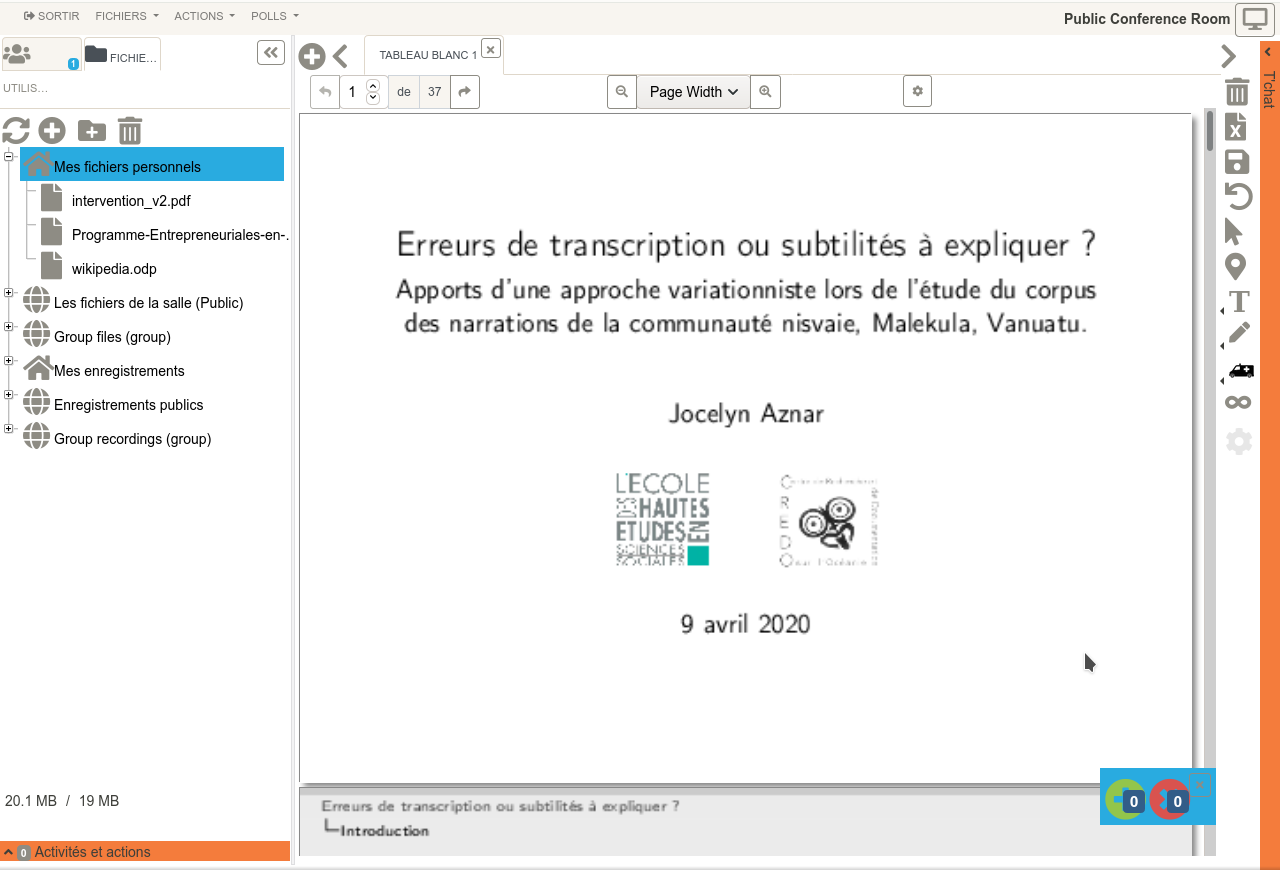Collapse the left sidebar panel
Screen dimensions: 1280x870
coord(271,53)
